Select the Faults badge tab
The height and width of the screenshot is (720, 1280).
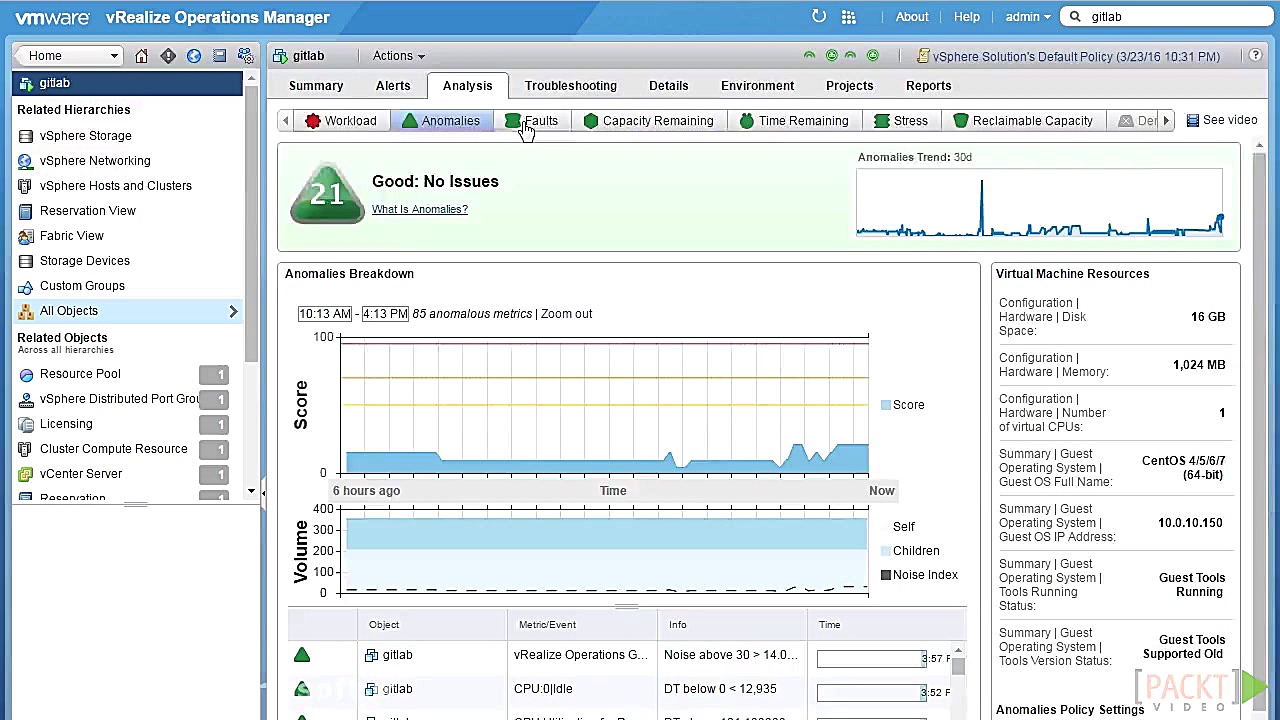[532, 121]
